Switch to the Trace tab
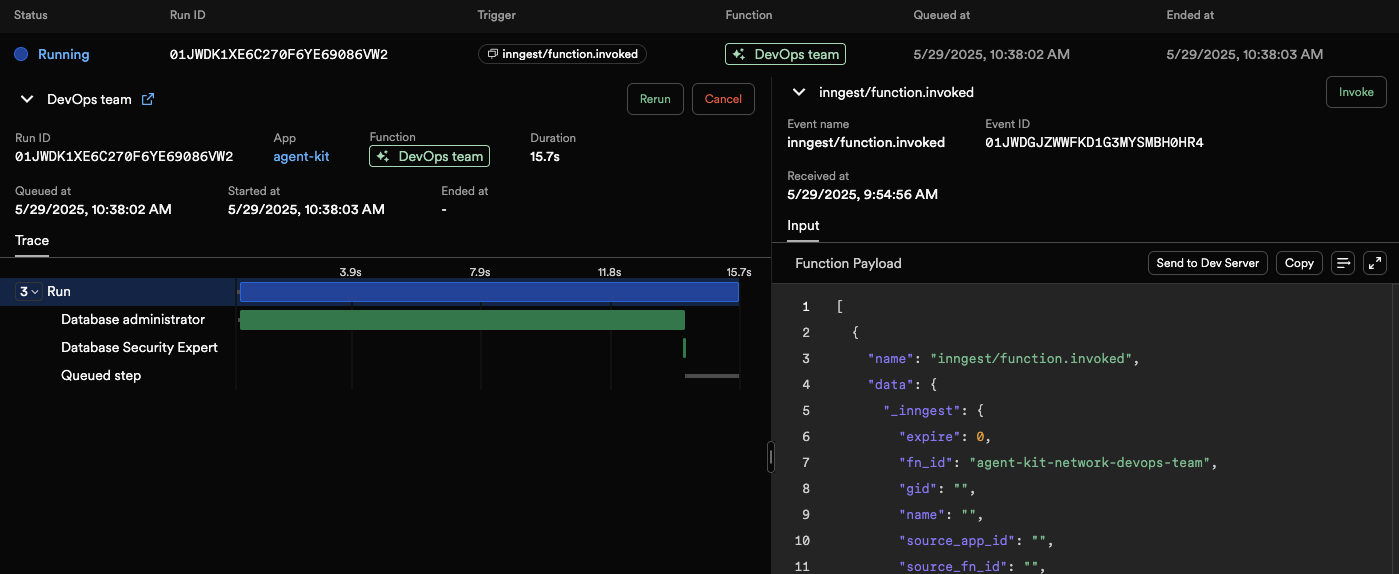The width and height of the screenshot is (1399, 574). [x=32, y=240]
